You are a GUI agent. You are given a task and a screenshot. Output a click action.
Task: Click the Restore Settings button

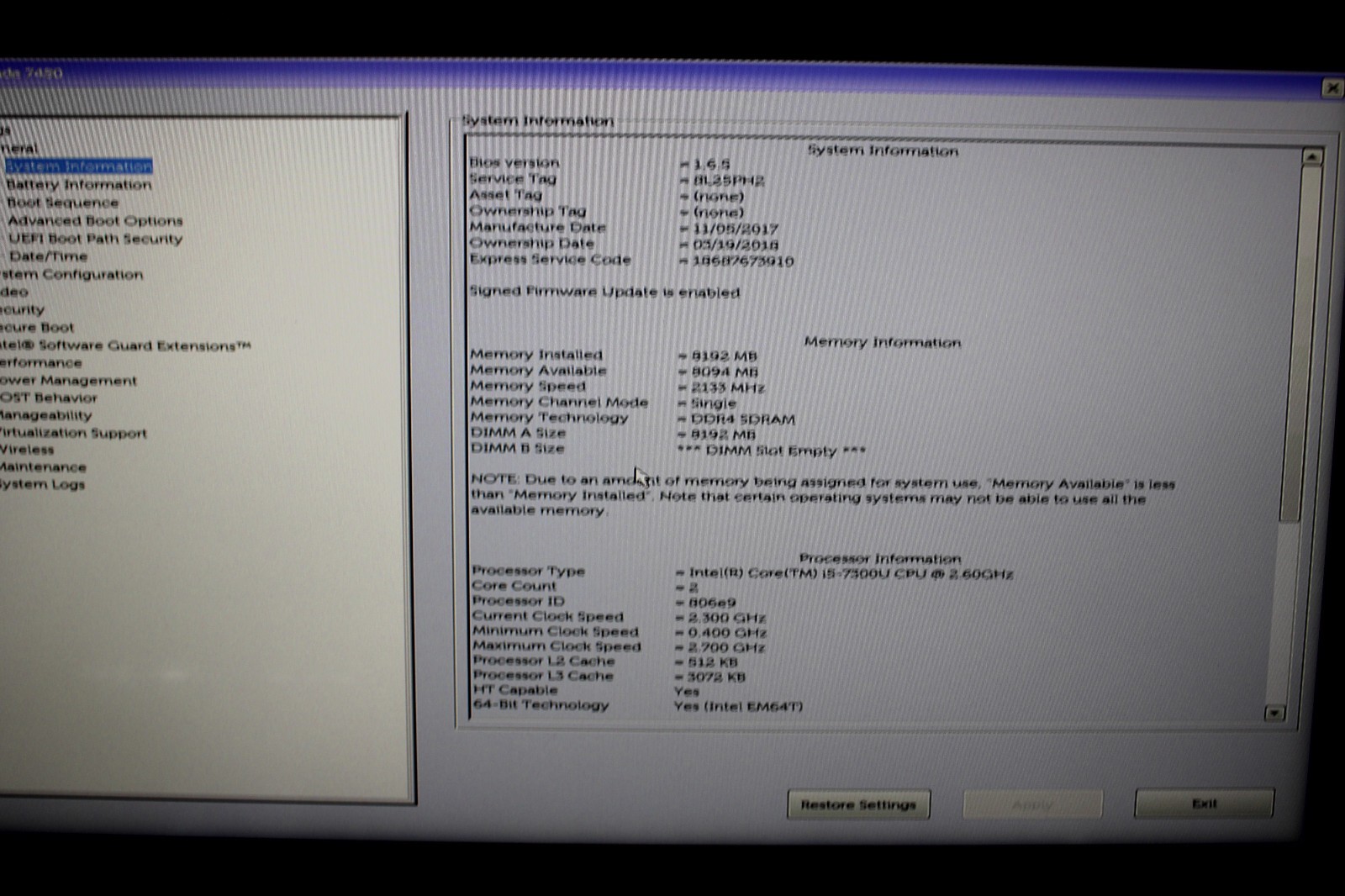pyautogui.click(x=858, y=804)
